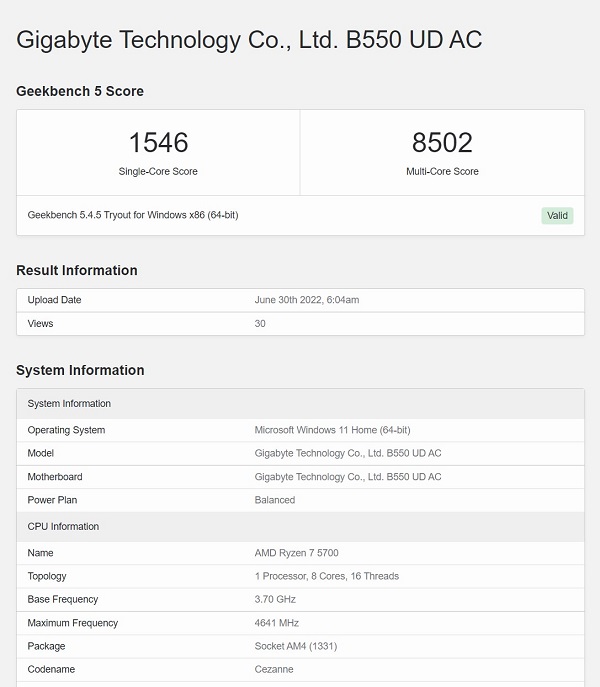Viewport: 600px width, 687px height.
Task: Click the Views label
Action: [x=40, y=324]
